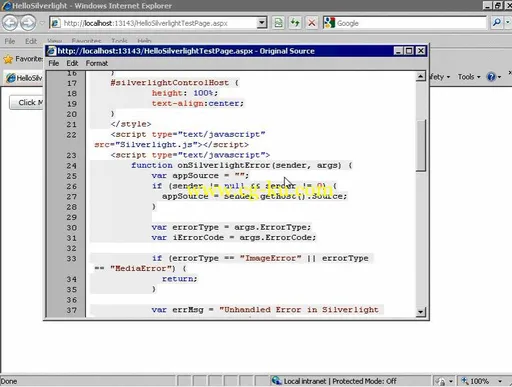Click the Local intranet zone globe icon
The height and width of the screenshot is (387, 512).
click(276, 381)
